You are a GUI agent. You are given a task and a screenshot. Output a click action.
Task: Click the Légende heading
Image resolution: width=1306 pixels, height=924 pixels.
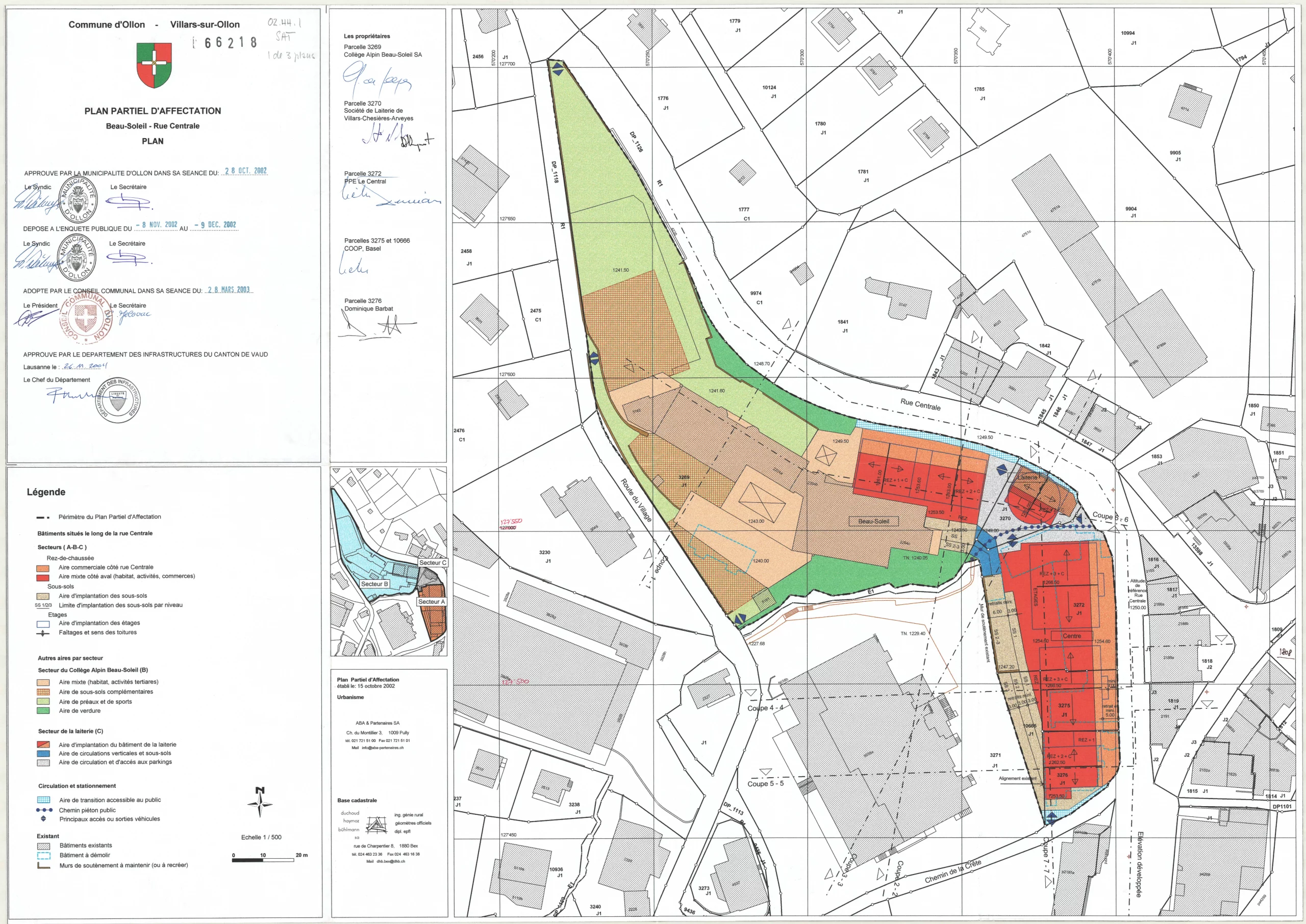[x=46, y=492]
